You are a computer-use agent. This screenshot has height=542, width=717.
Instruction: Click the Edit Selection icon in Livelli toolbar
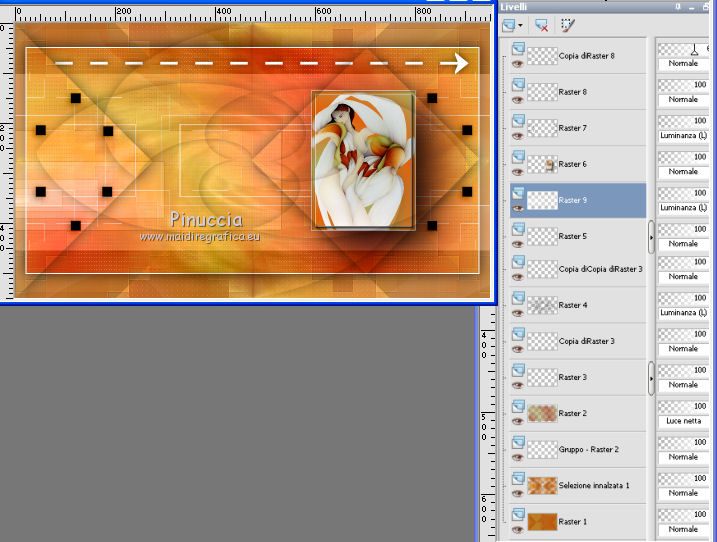click(567, 26)
